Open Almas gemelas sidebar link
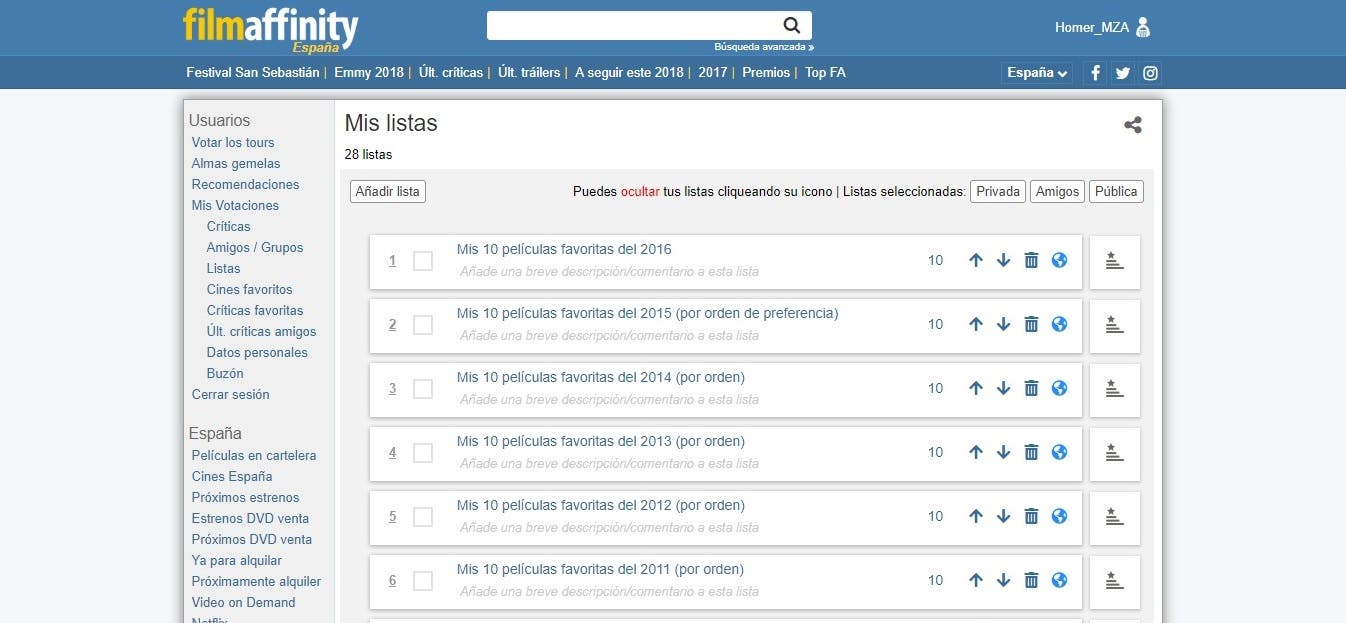This screenshot has width=1346, height=623. [x=236, y=163]
